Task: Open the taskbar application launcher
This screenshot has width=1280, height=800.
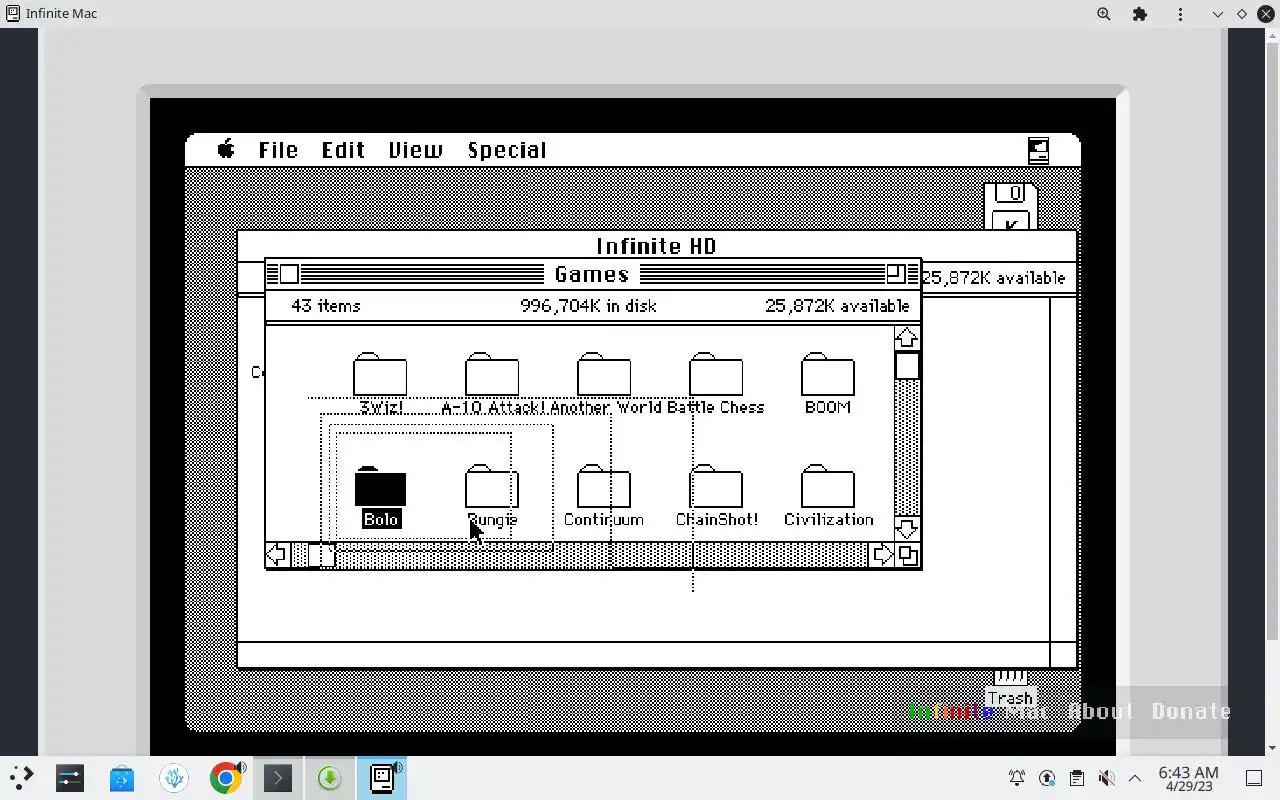Action: coord(22,778)
